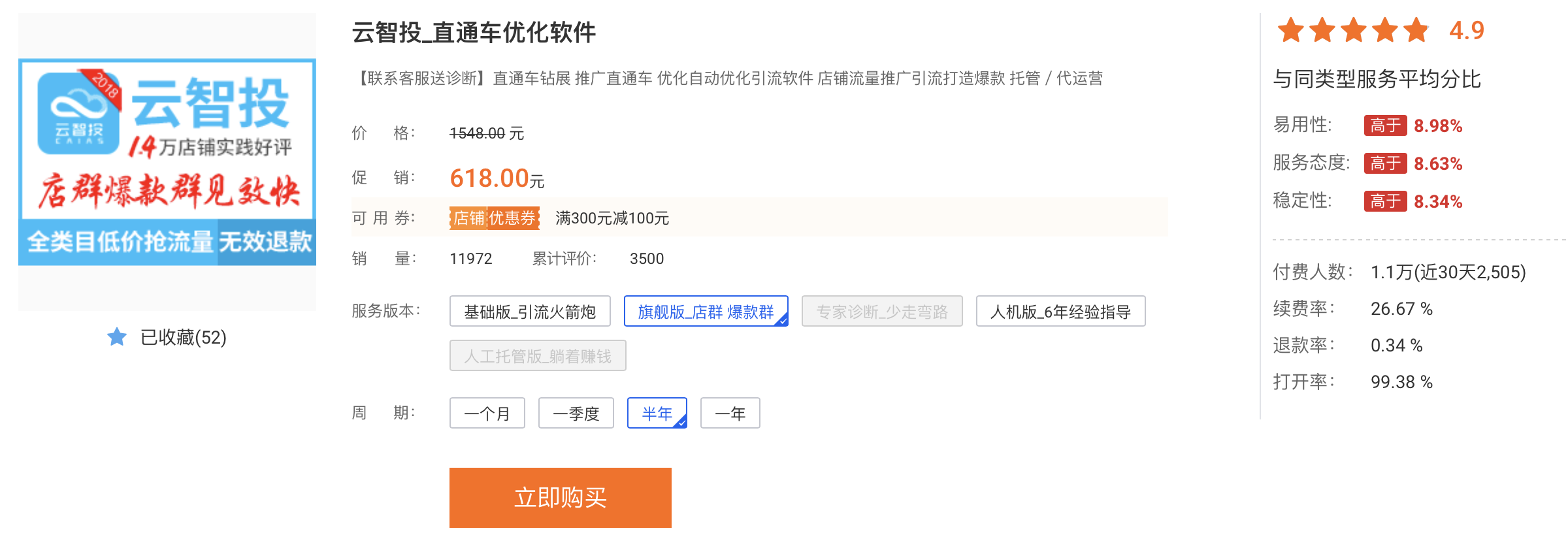Click the 累计评价 3500 review count
The height and width of the screenshot is (537, 1568).
coord(646,259)
